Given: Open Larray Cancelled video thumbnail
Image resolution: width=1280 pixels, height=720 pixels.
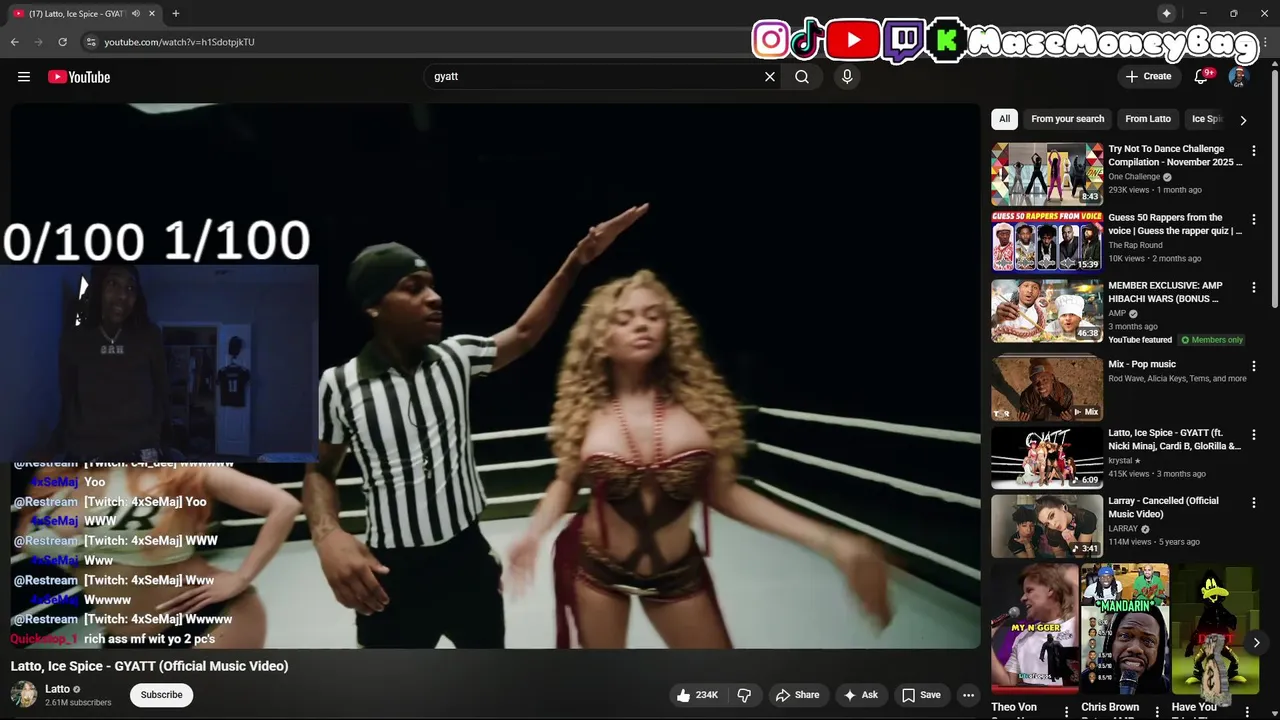Looking at the screenshot, I should tap(1047, 526).
